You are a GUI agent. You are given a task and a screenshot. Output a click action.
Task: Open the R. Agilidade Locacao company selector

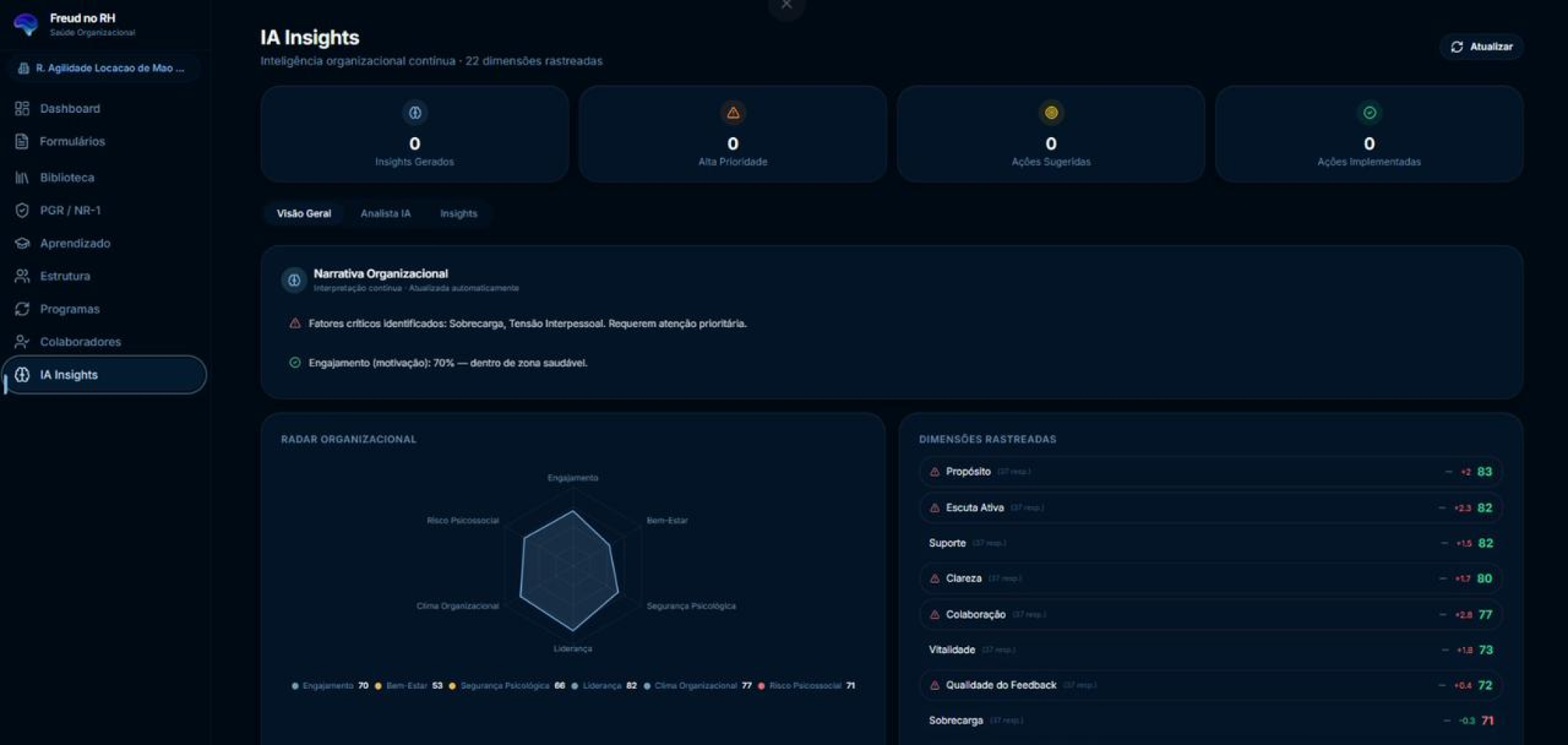pyautogui.click(x=104, y=68)
